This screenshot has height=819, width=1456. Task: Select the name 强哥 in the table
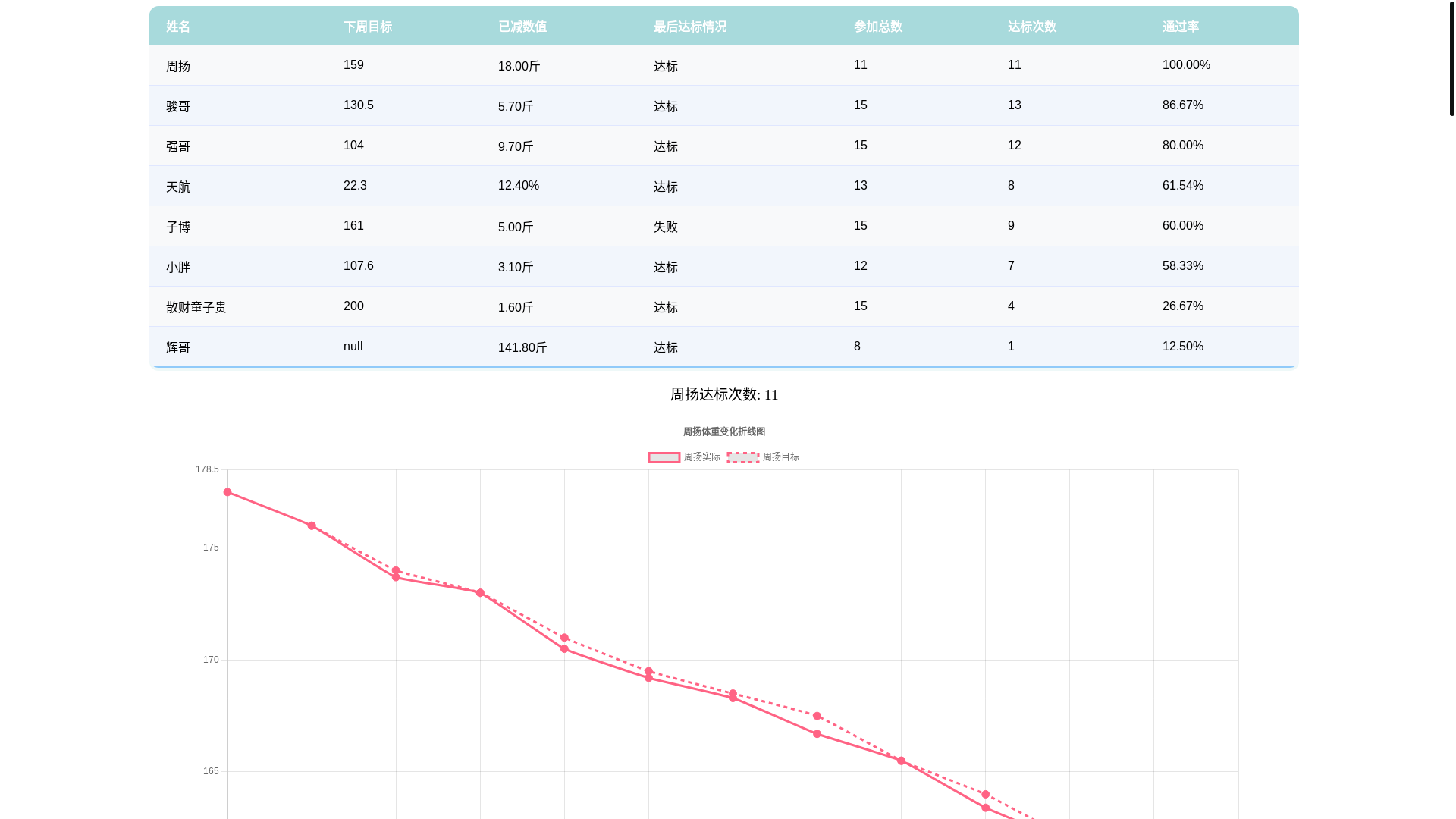178,147
